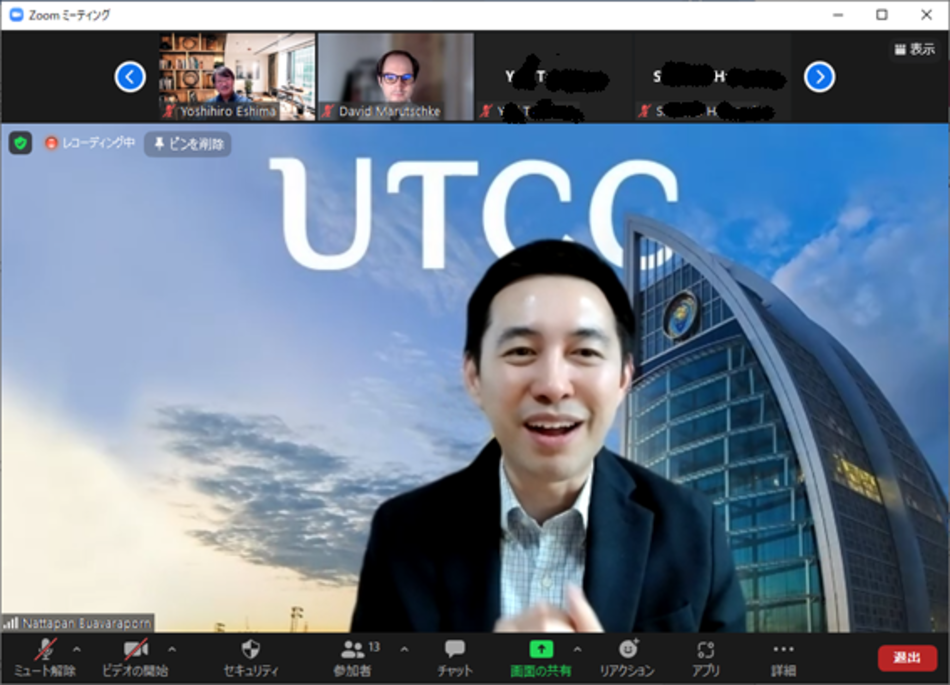Image resolution: width=950 pixels, height=685 pixels.
Task: Show next participants with right arrow
Action: coord(820,77)
